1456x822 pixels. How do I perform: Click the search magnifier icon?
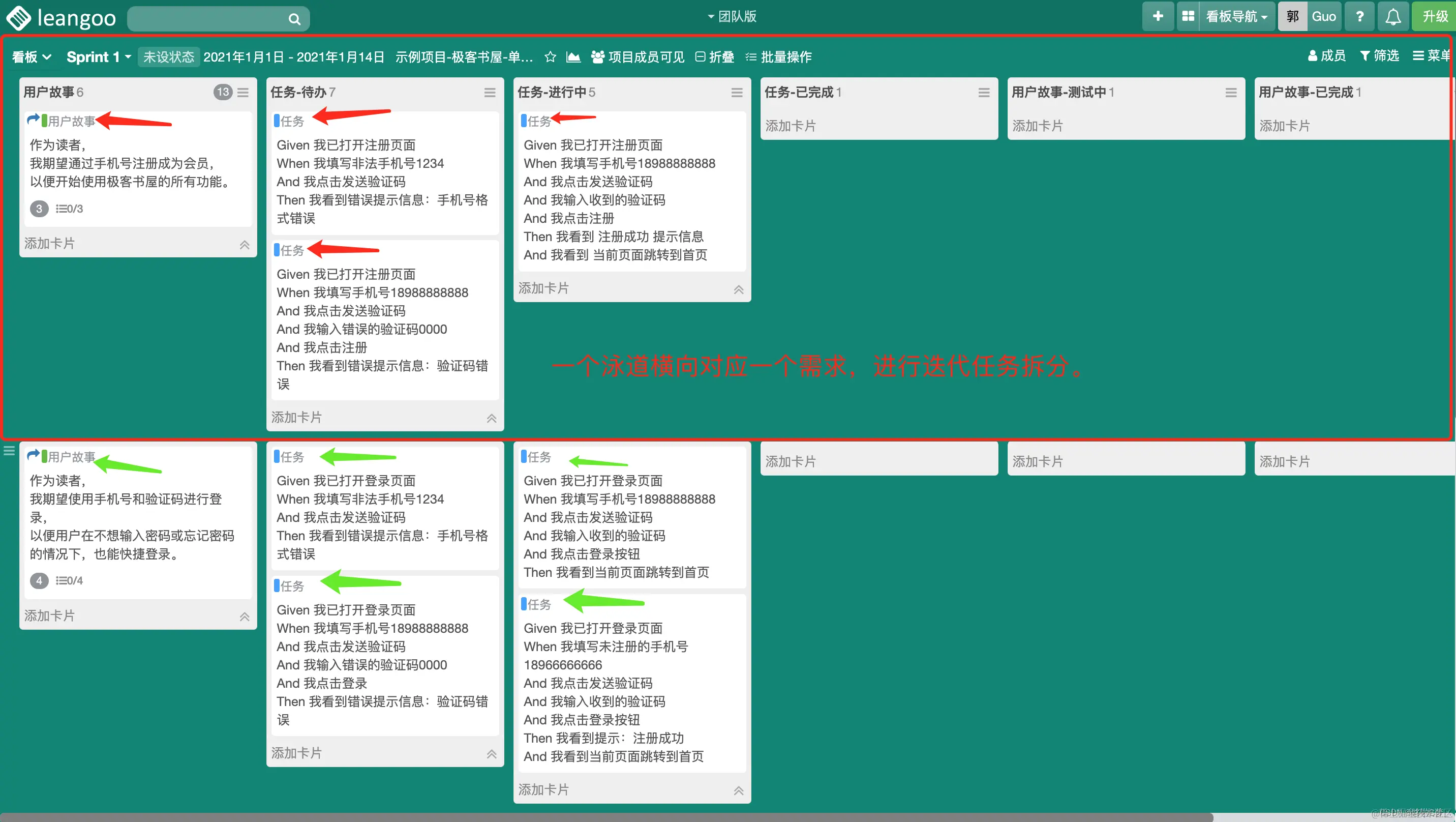(294, 19)
